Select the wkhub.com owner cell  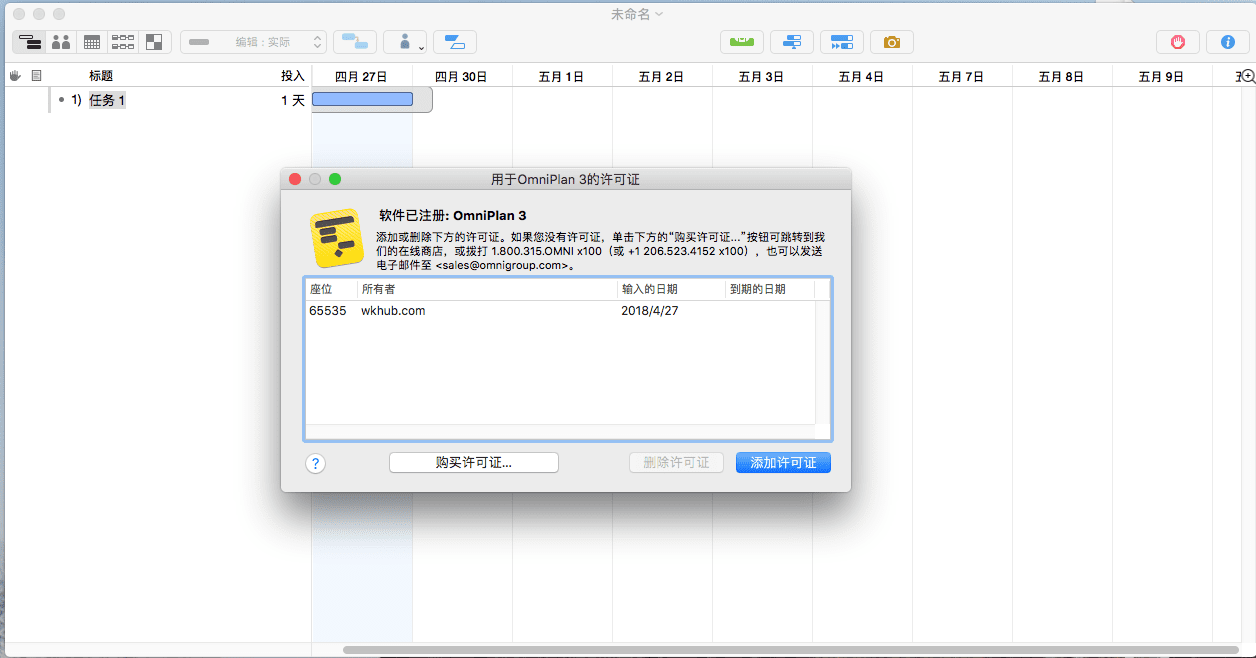(x=393, y=311)
